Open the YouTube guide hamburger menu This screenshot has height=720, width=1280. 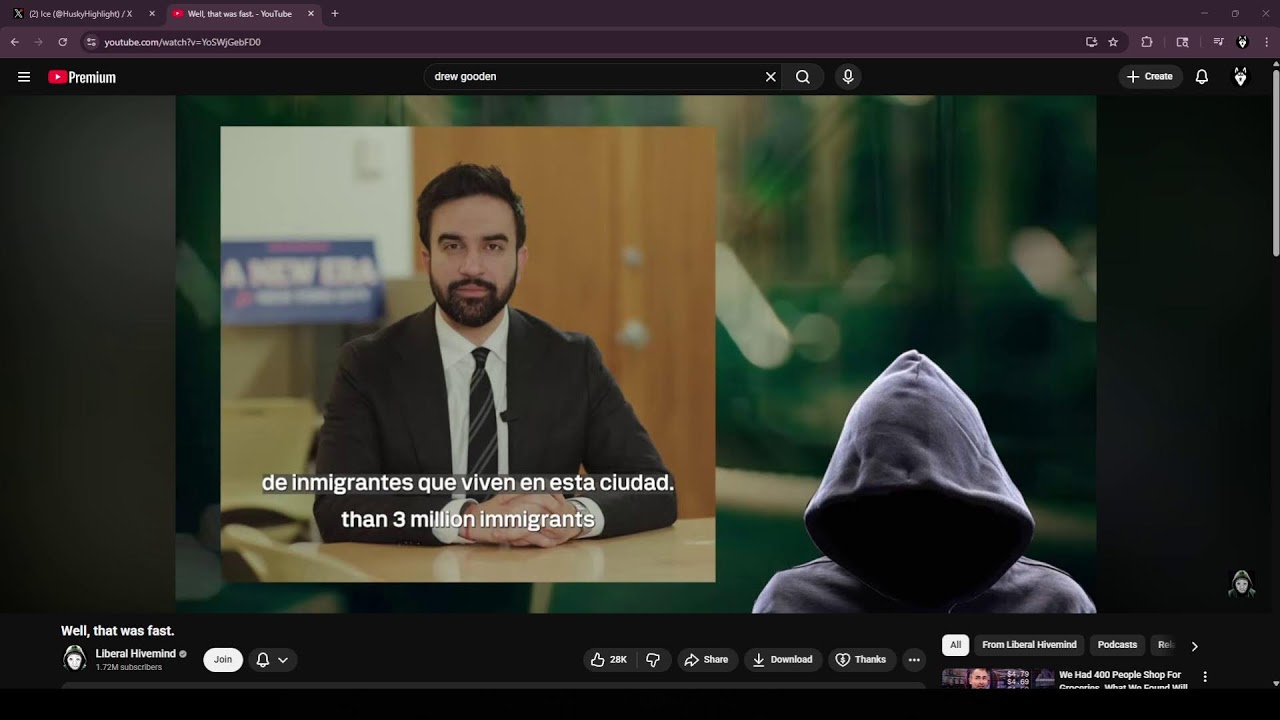pyautogui.click(x=24, y=77)
